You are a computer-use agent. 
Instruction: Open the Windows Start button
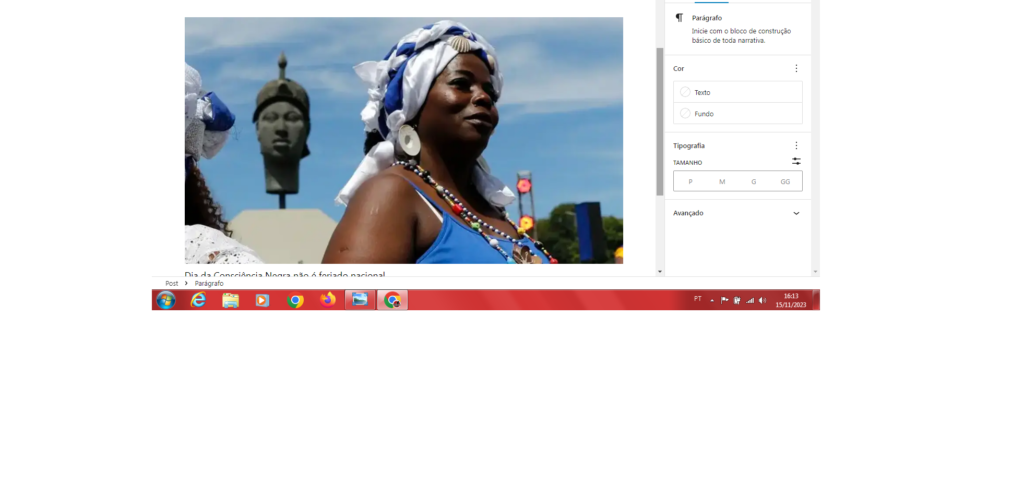pyautogui.click(x=166, y=300)
